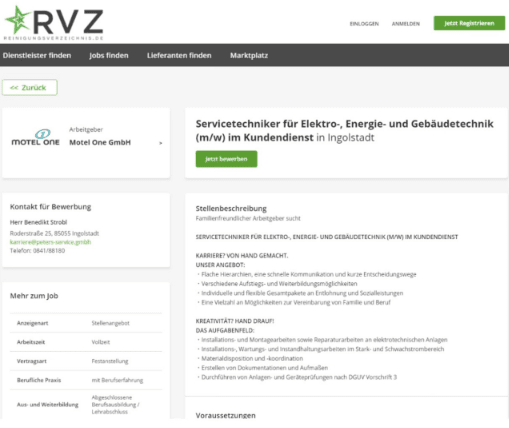The image size is (509, 428).
Task: Click KARRIERE? VON HAND GEMACHT. line
Action: coord(242,256)
